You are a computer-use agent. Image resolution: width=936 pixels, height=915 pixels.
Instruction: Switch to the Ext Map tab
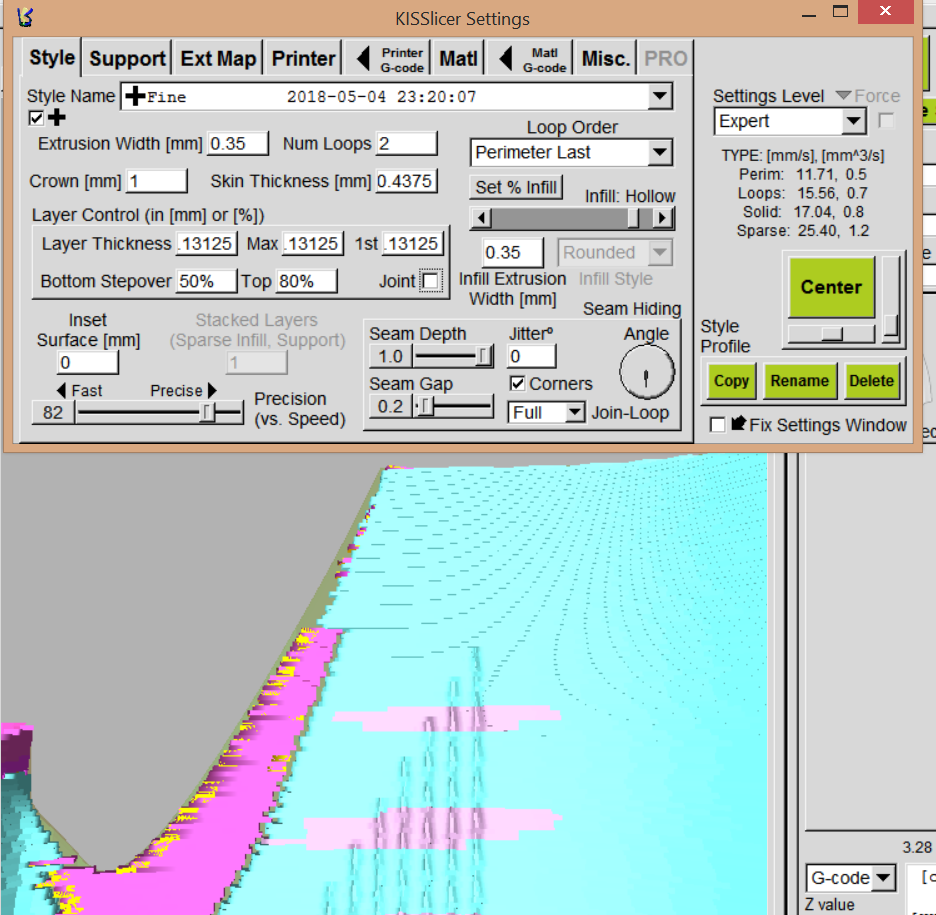point(218,58)
